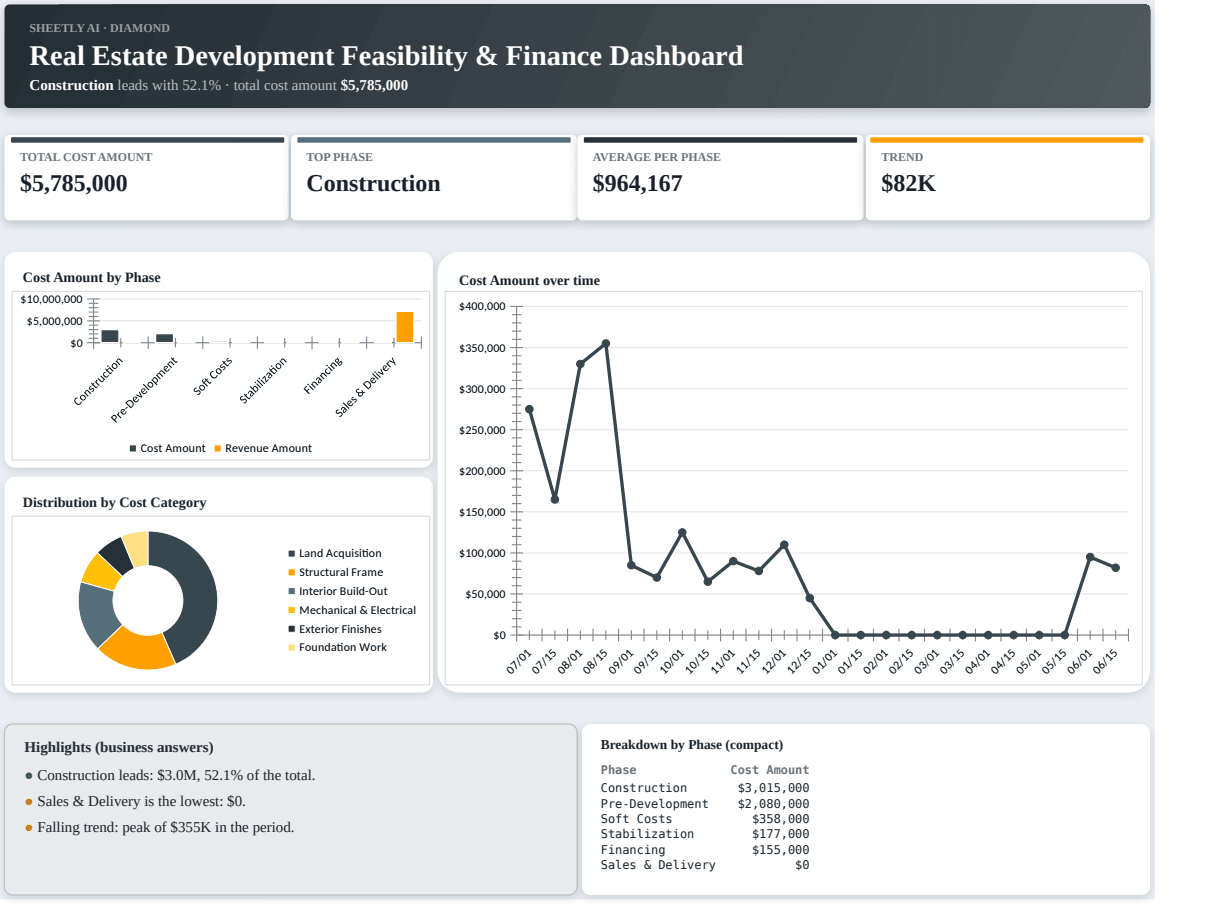Image resolution: width=1227 pixels, height=922 pixels.
Task: Click the Breakdown by Phase heading
Action: pyautogui.click(x=692, y=745)
